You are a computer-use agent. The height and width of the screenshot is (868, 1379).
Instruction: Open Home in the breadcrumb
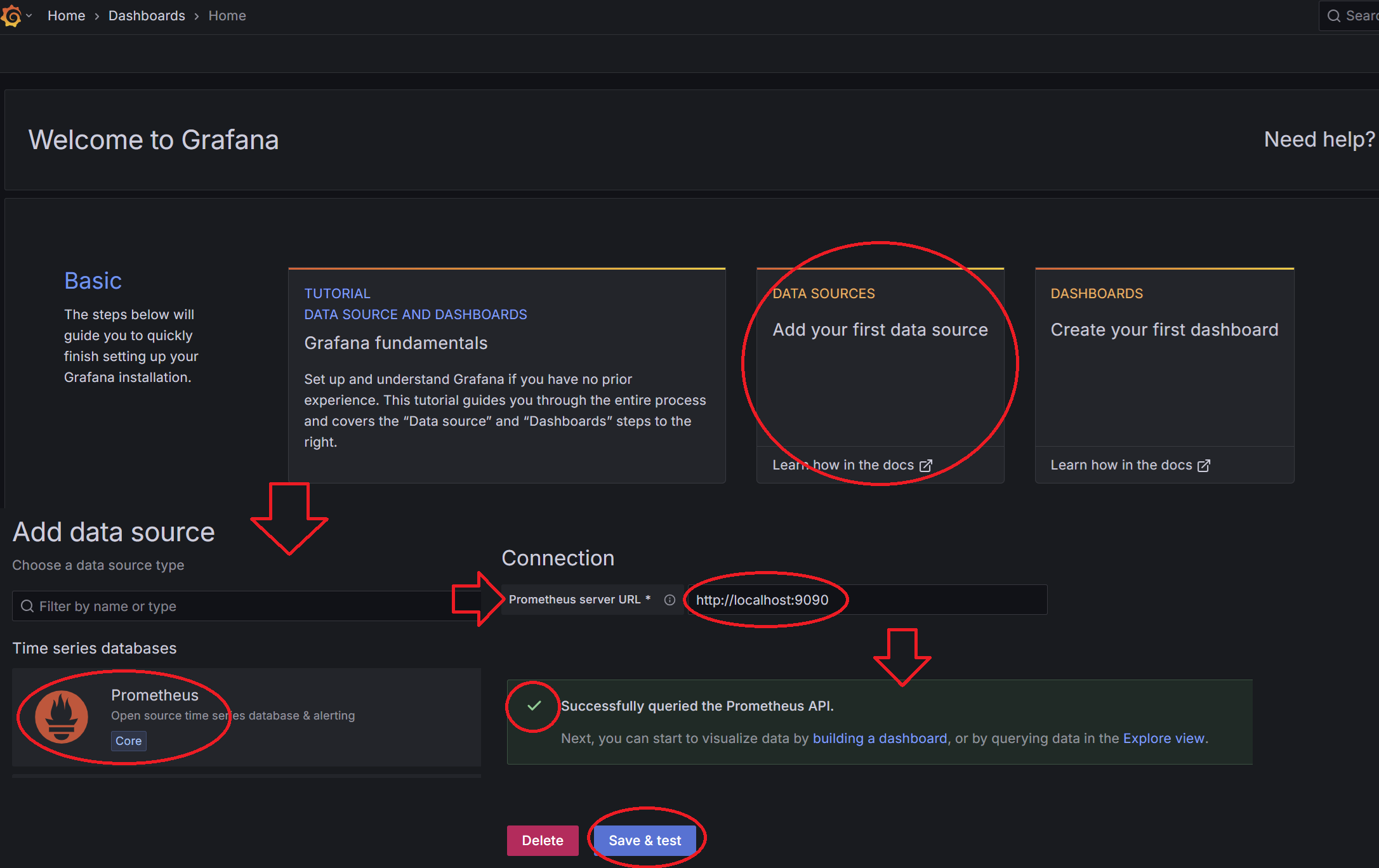66,16
